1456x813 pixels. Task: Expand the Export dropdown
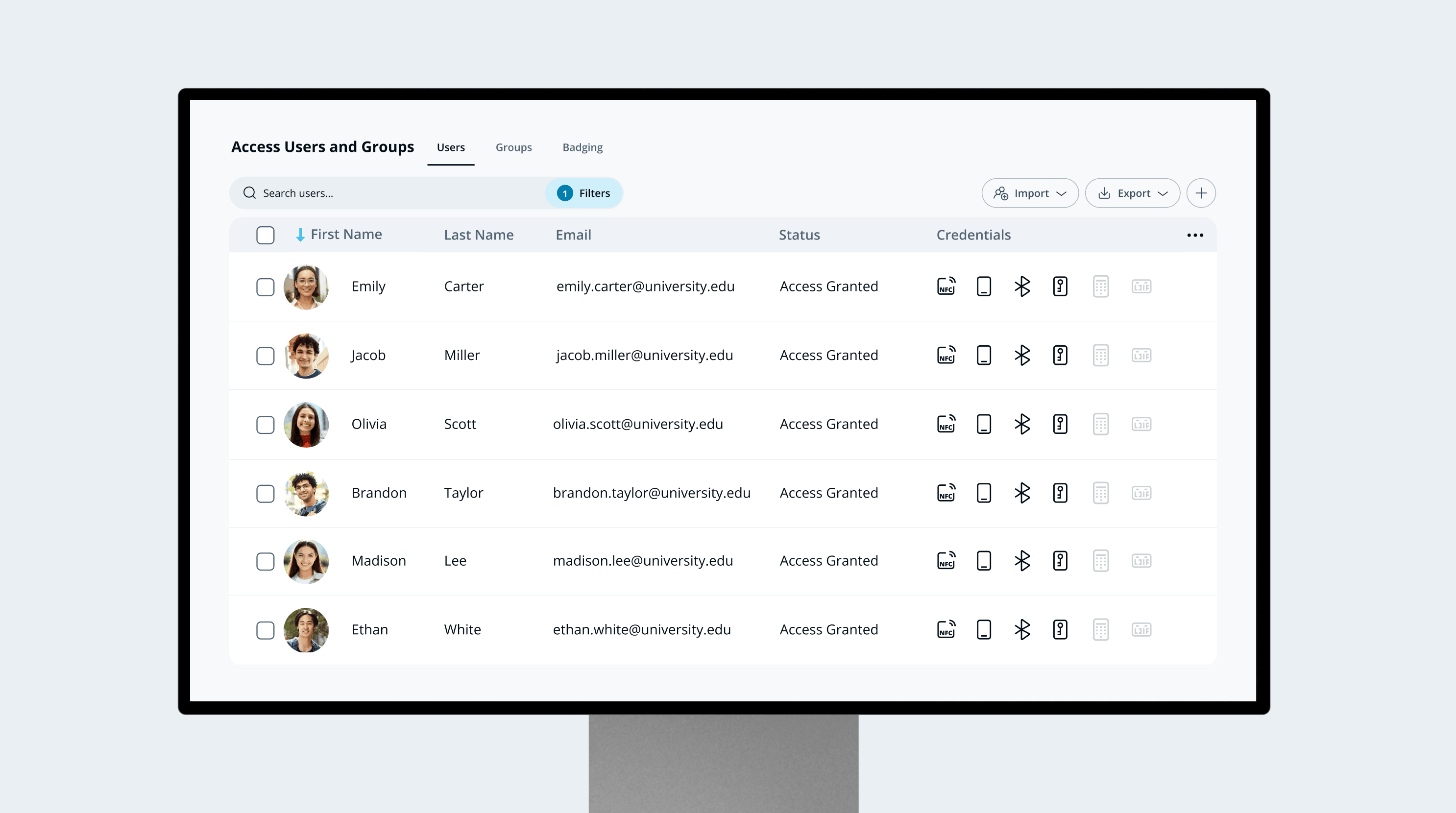click(1132, 193)
